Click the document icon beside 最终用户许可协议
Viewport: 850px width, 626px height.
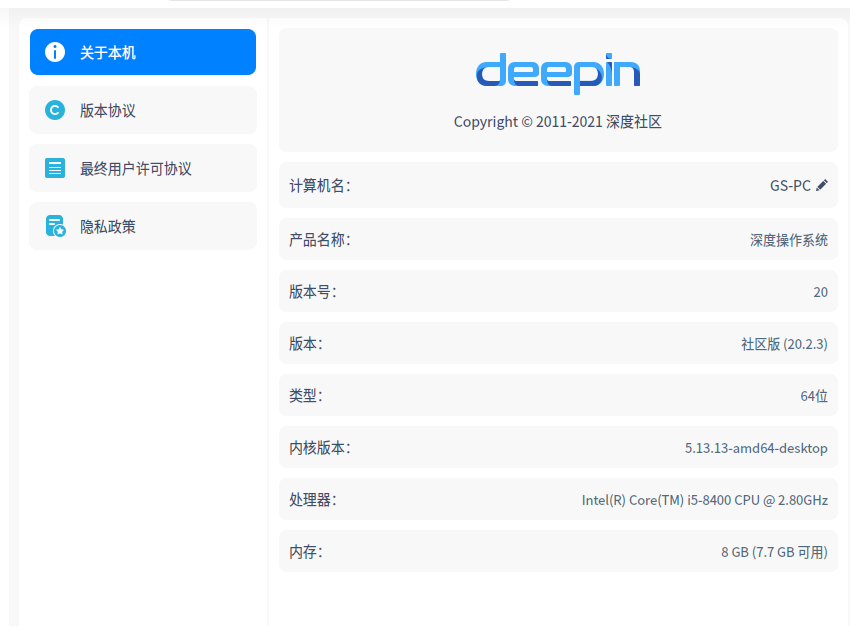pos(55,168)
